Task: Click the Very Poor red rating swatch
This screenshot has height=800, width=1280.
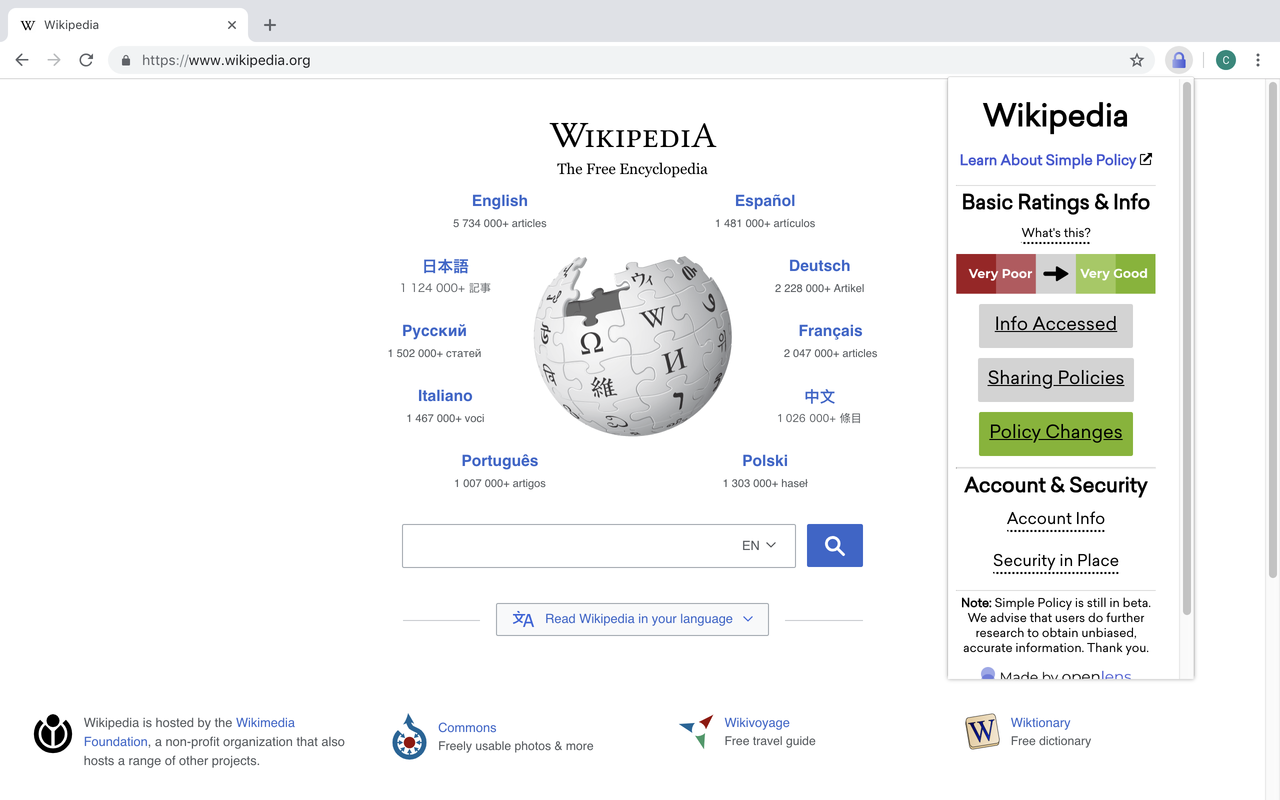Action: [x=996, y=274]
